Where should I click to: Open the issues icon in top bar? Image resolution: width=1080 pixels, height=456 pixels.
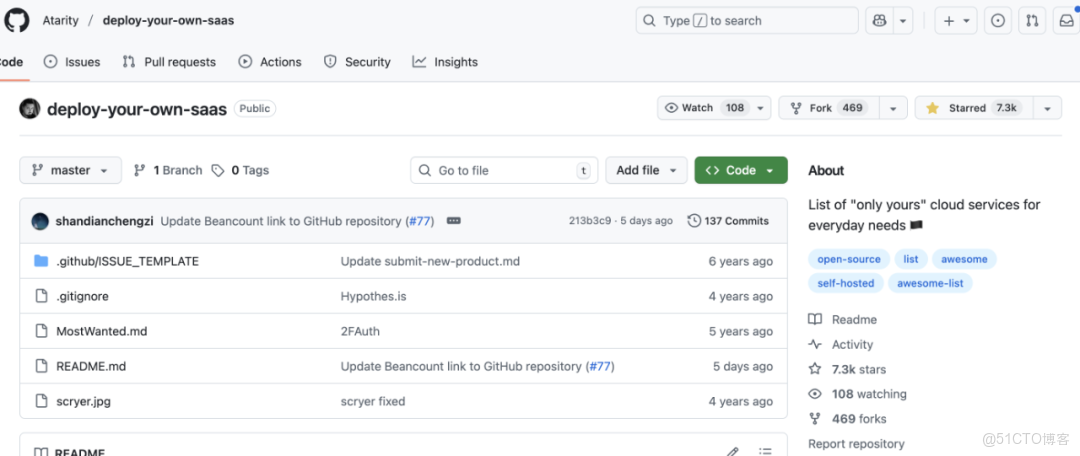[x=998, y=20]
